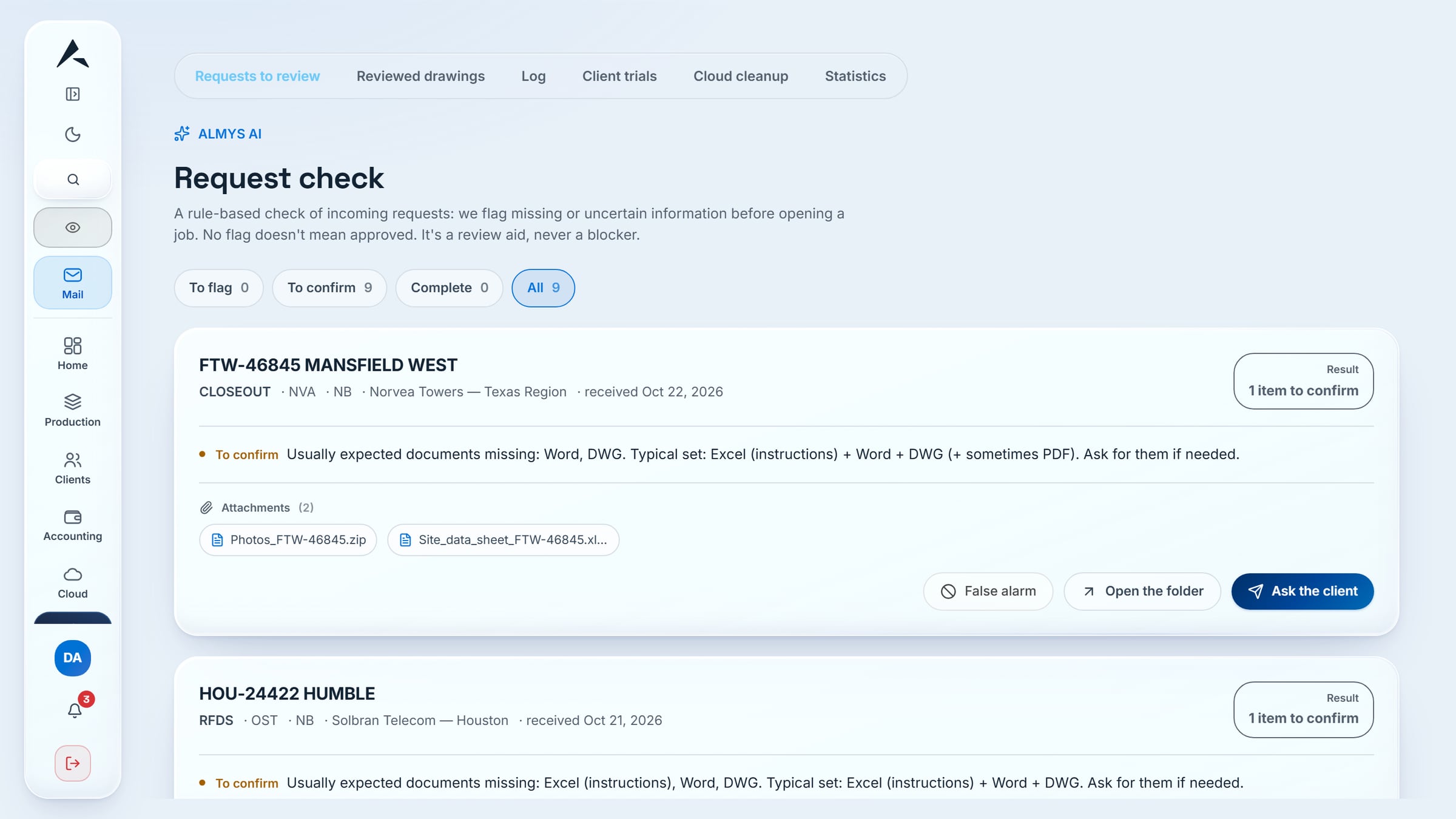Click the To confirm label on Humble card
1456x819 pixels.
(247, 783)
